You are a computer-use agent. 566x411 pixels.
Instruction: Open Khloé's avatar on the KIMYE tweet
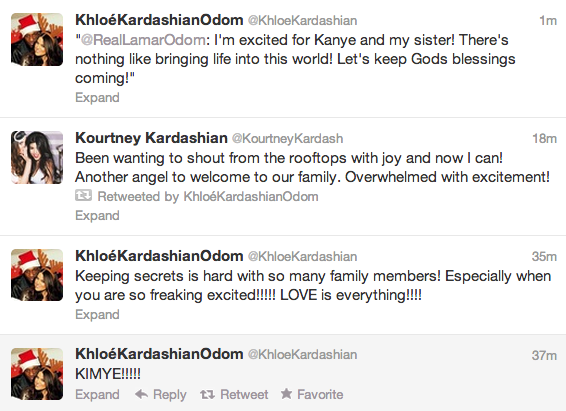pyautogui.click(x=37, y=374)
